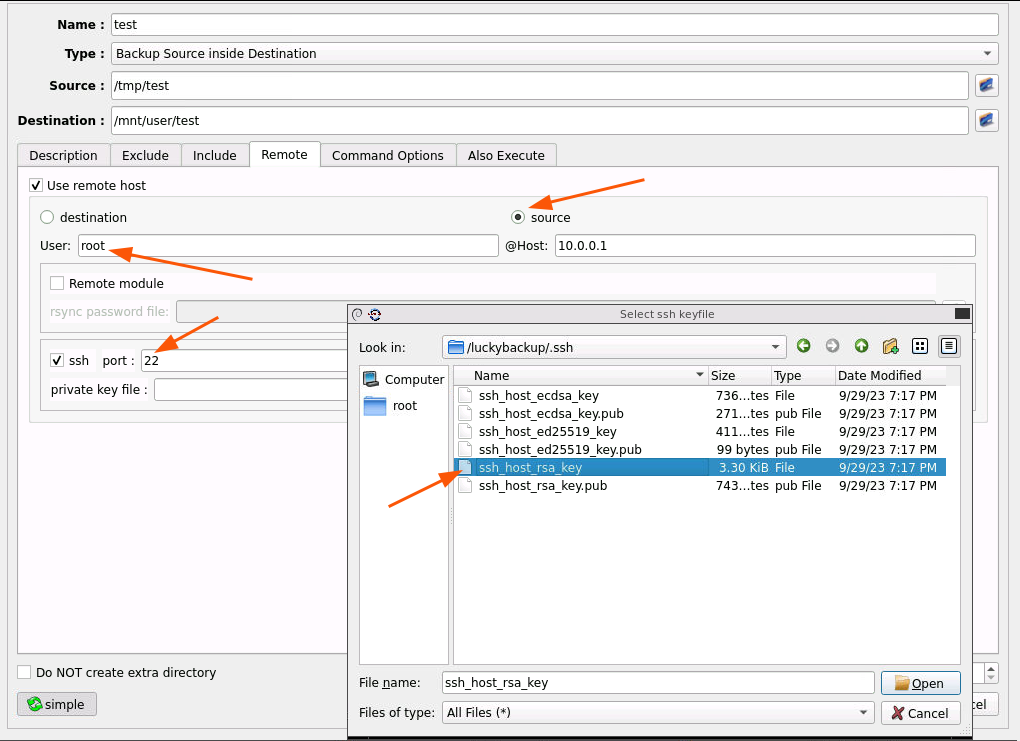Cancel the keyfile selection dialog
Image resolution: width=1020 pixels, height=741 pixels.
point(920,713)
